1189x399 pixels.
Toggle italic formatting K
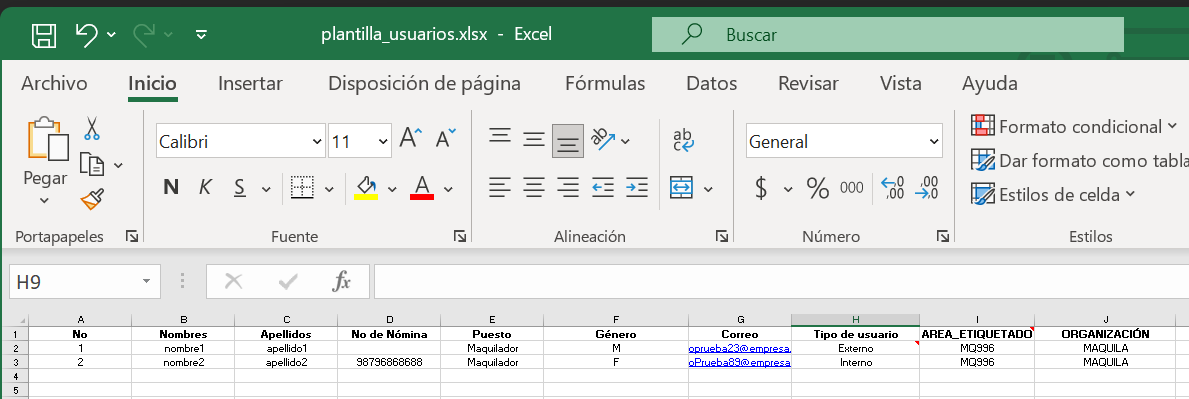(205, 187)
